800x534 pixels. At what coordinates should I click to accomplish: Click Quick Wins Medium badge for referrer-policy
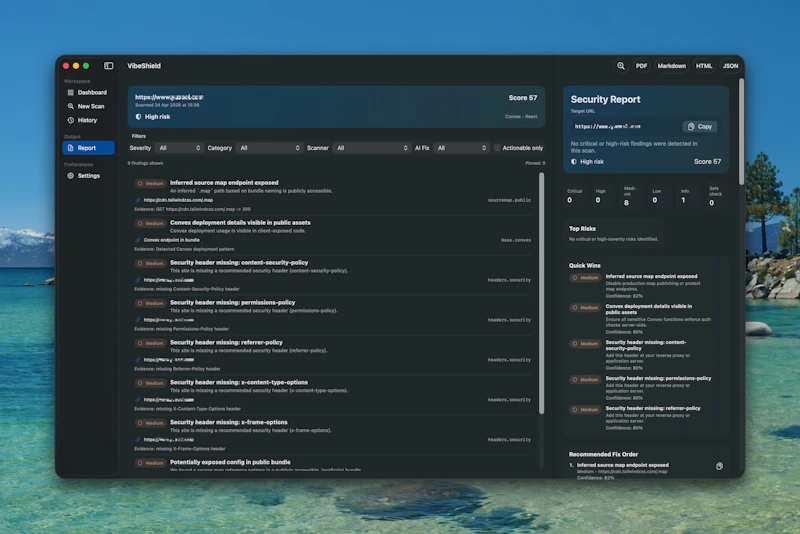pyautogui.click(x=585, y=410)
